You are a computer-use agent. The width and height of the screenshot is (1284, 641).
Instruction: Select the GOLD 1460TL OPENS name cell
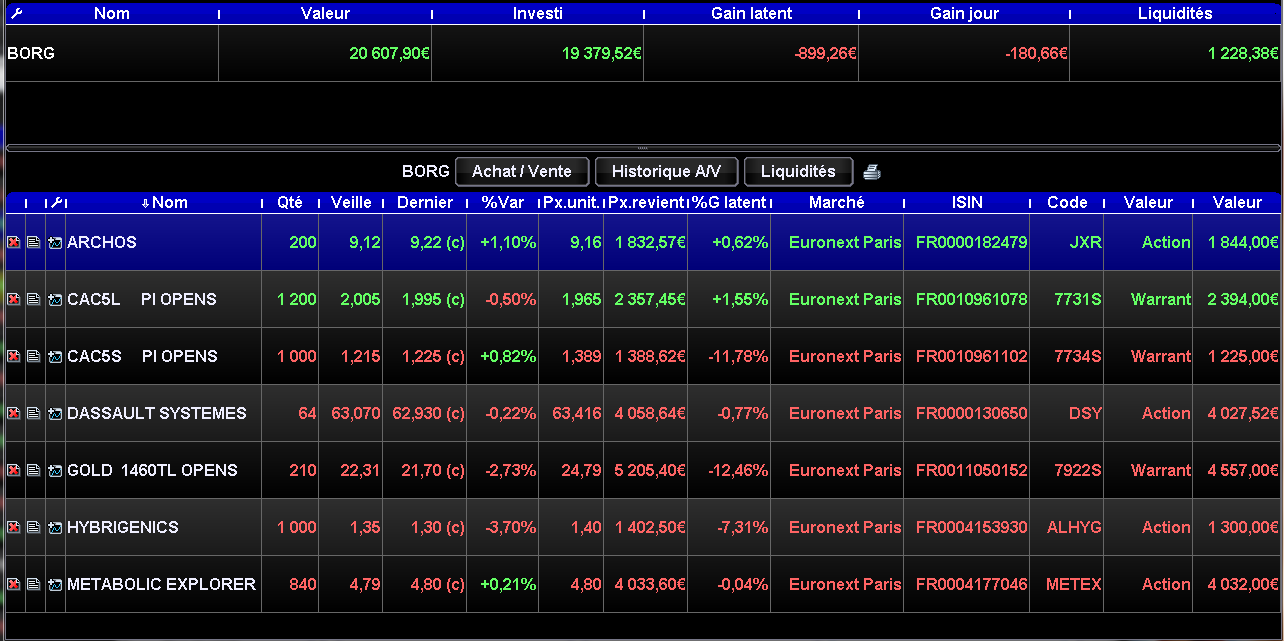pyautogui.click(x=163, y=470)
